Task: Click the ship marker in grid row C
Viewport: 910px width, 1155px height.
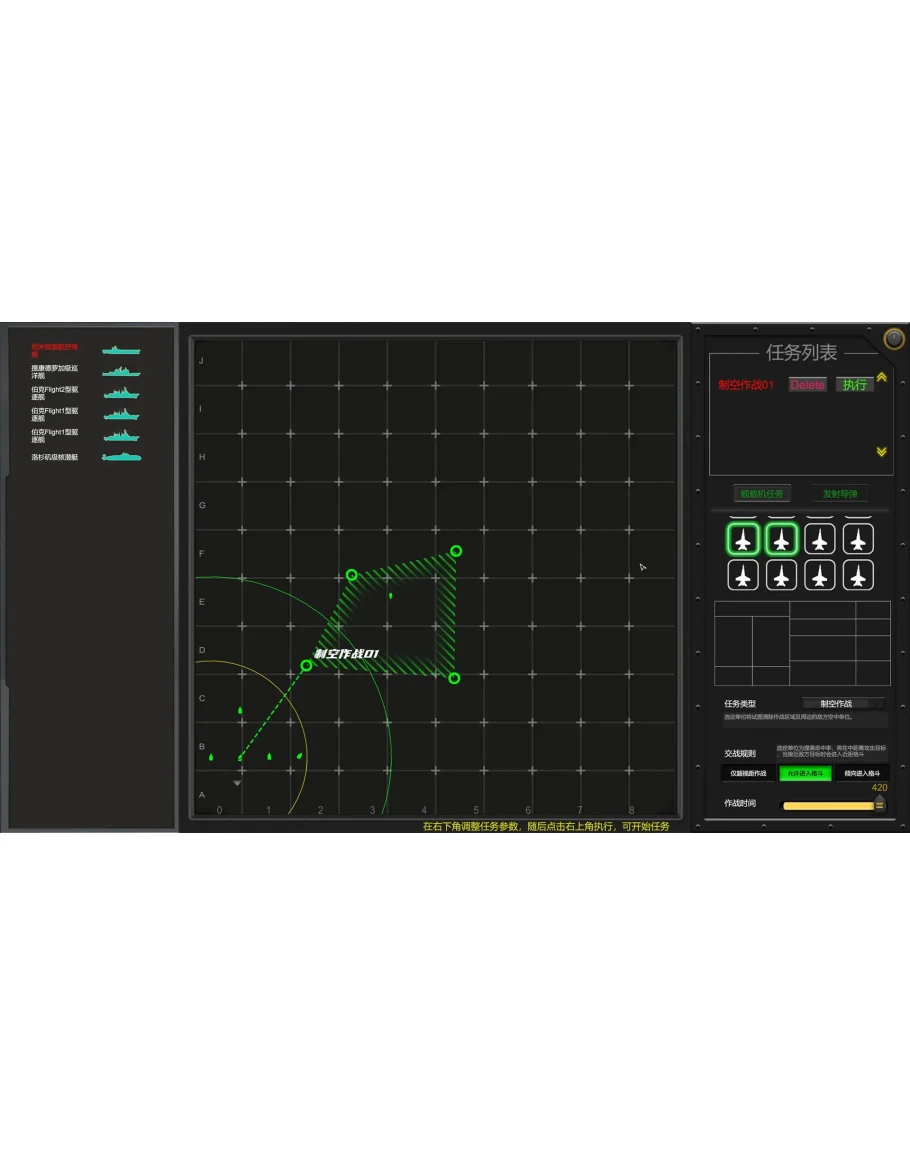Action: [x=240, y=710]
